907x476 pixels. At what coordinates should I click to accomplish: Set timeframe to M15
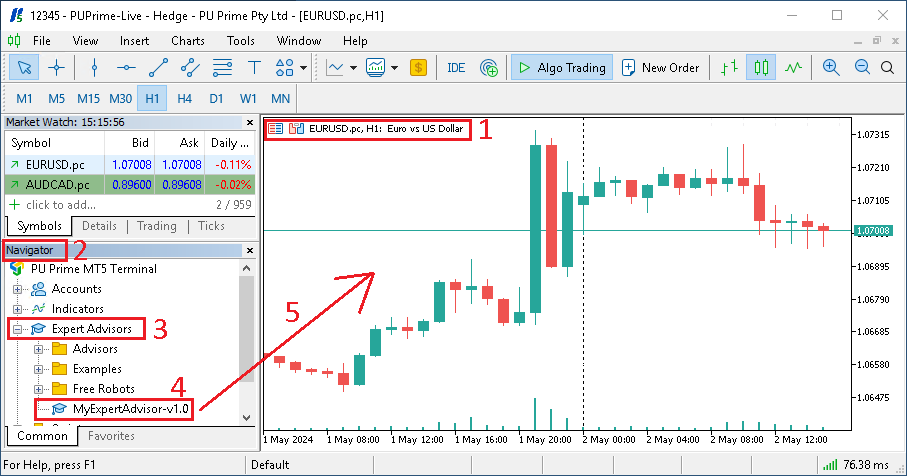tap(89, 98)
